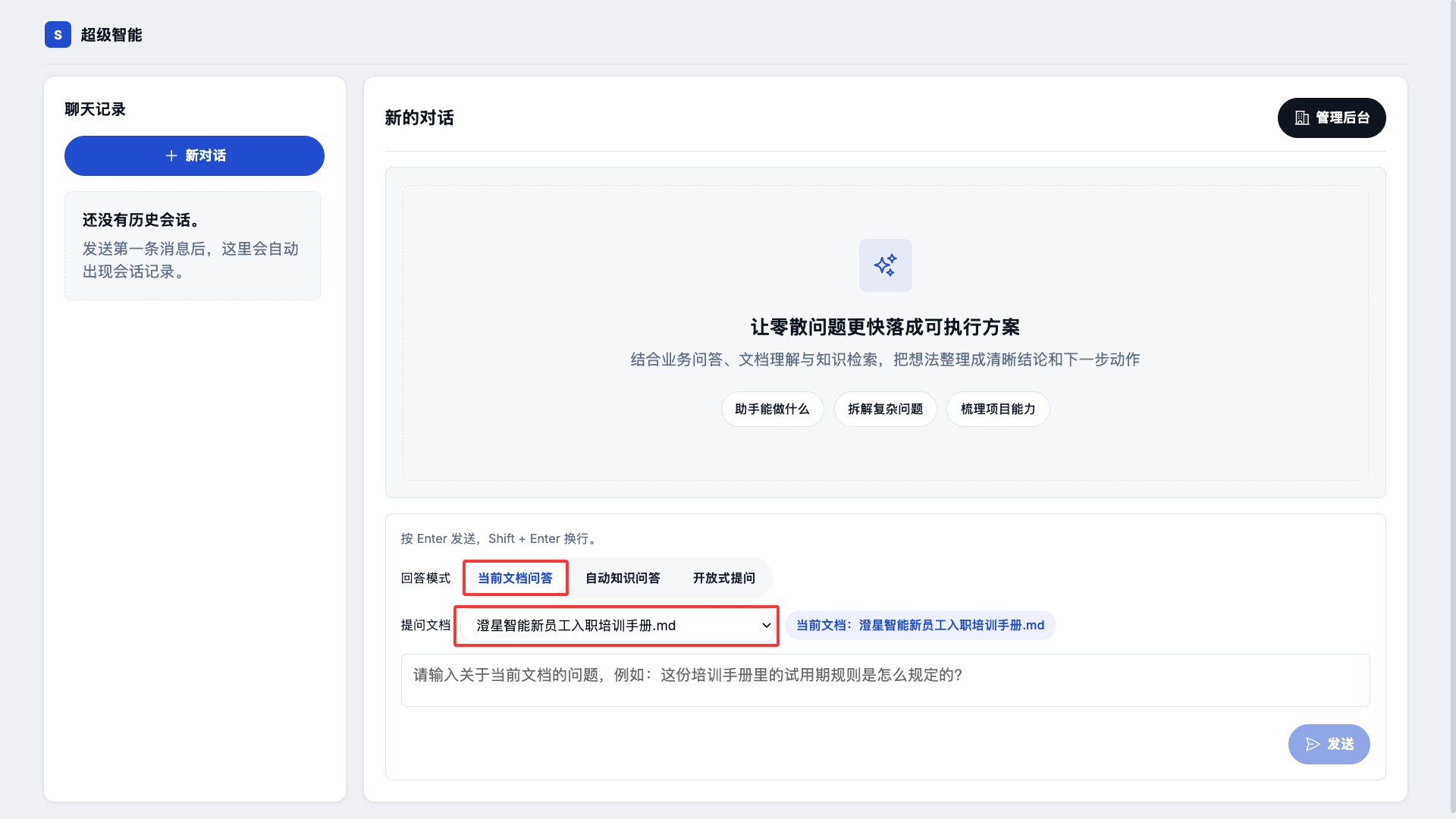The width and height of the screenshot is (1456, 819).
Task: Click the building icon on 管理后台 button
Action: (x=1302, y=118)
